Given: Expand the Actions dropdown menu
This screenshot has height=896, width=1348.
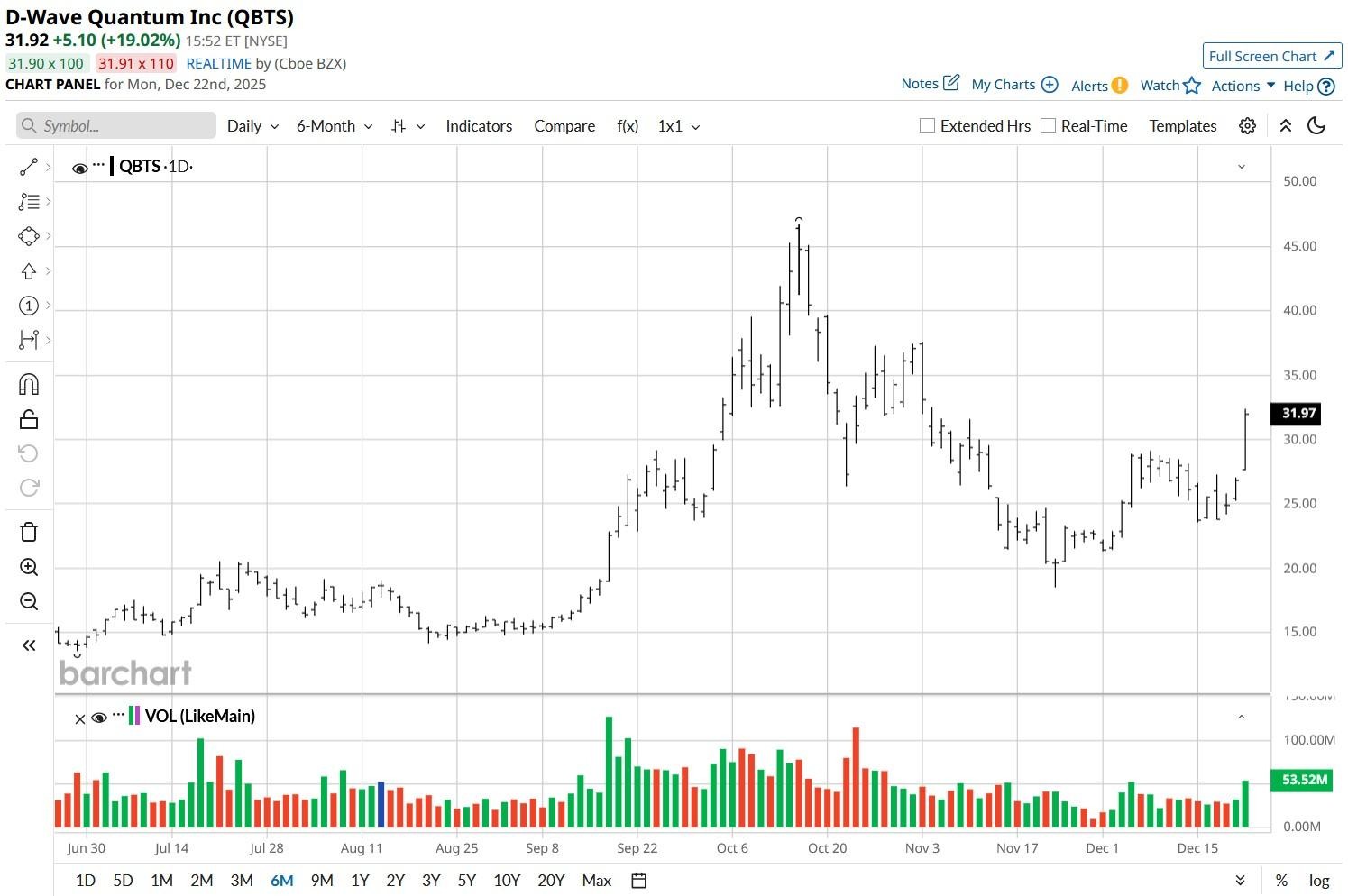Looking at the screenshot, I should pos(1243,86).
